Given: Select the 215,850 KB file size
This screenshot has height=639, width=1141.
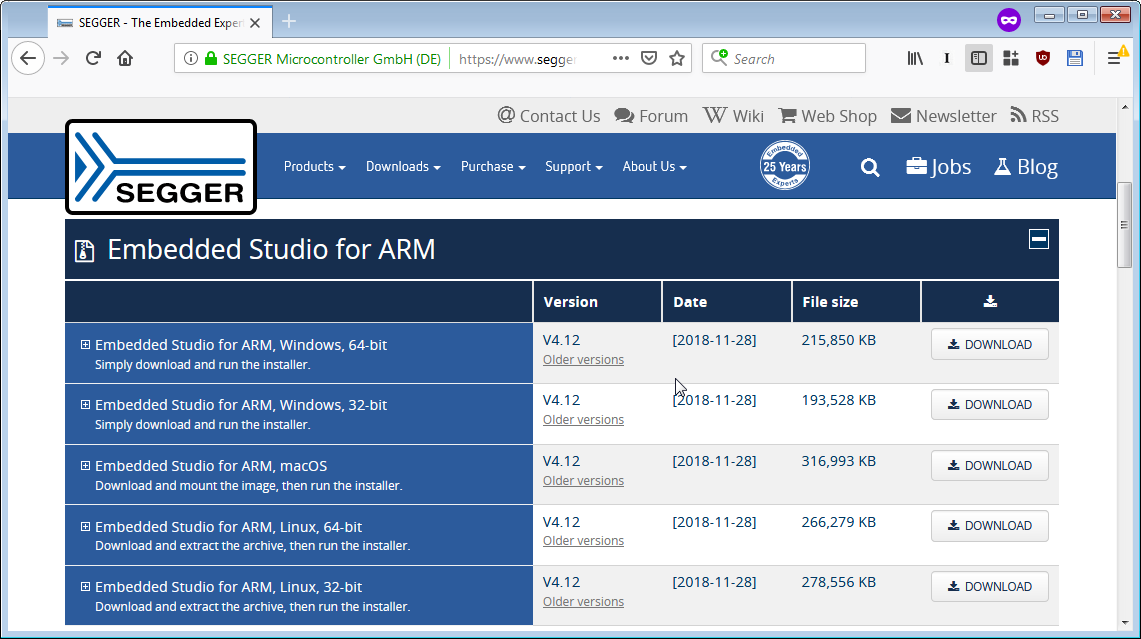Looking at the screenshot, I should (838, 340).
